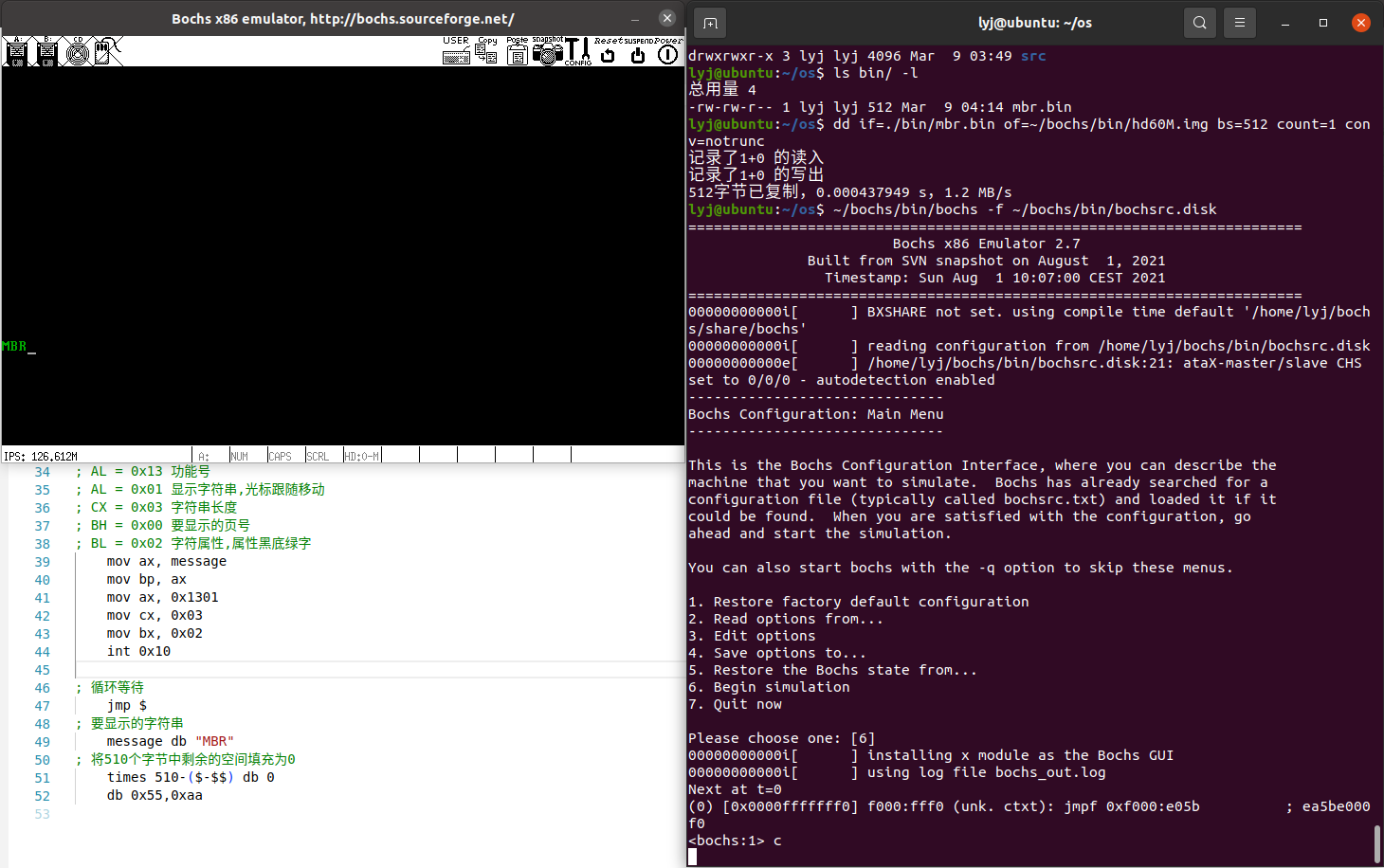Click the HD:0-M indicator in Bochs status bar
The height and width of the screenshot is (868, 1384).
361,456
